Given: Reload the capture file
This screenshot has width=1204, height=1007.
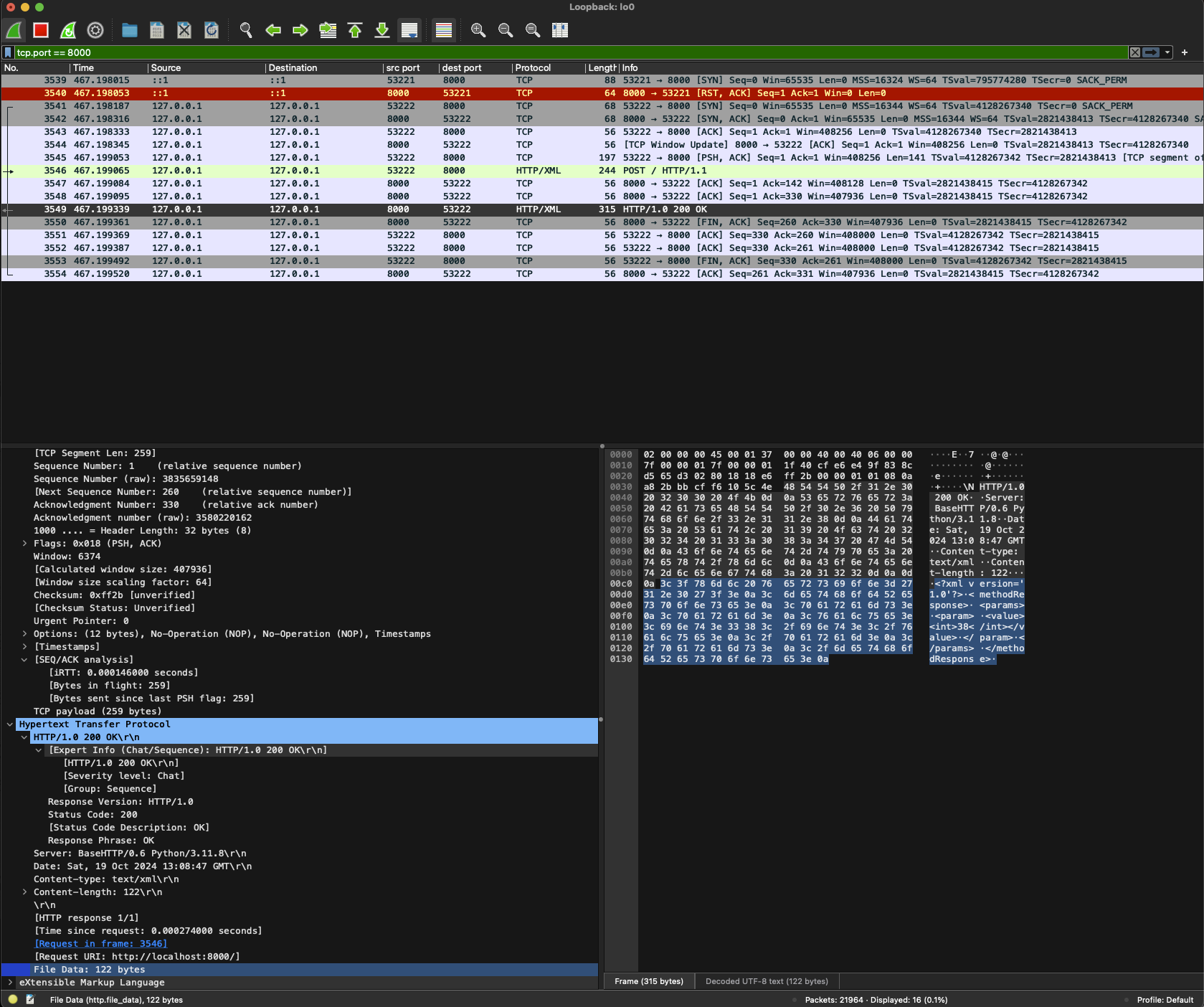Looking at the screenshot, I should pyautogui.click(x=212, y=30).
